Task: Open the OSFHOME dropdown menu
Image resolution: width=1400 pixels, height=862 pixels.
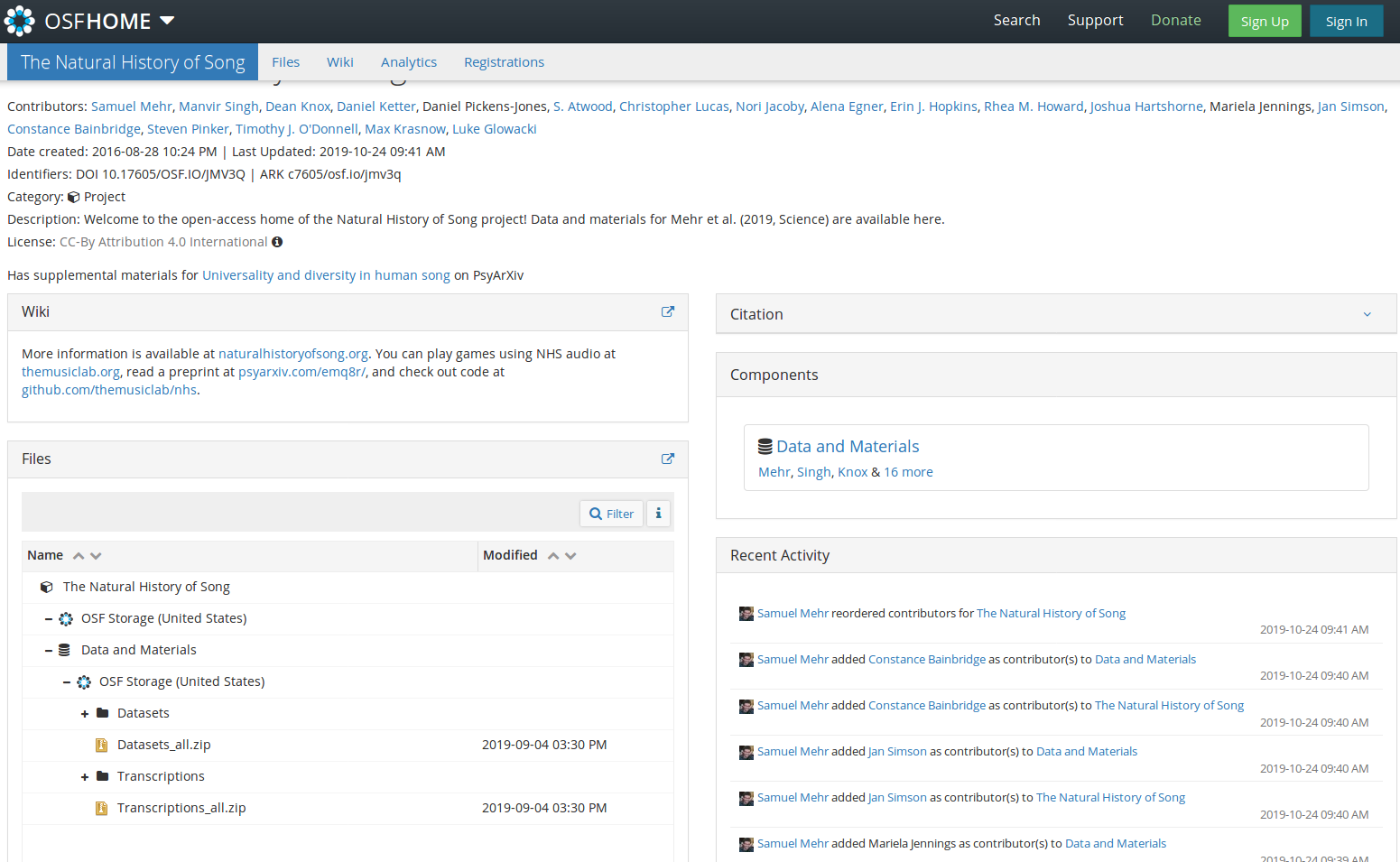Action: click(167, 21)
